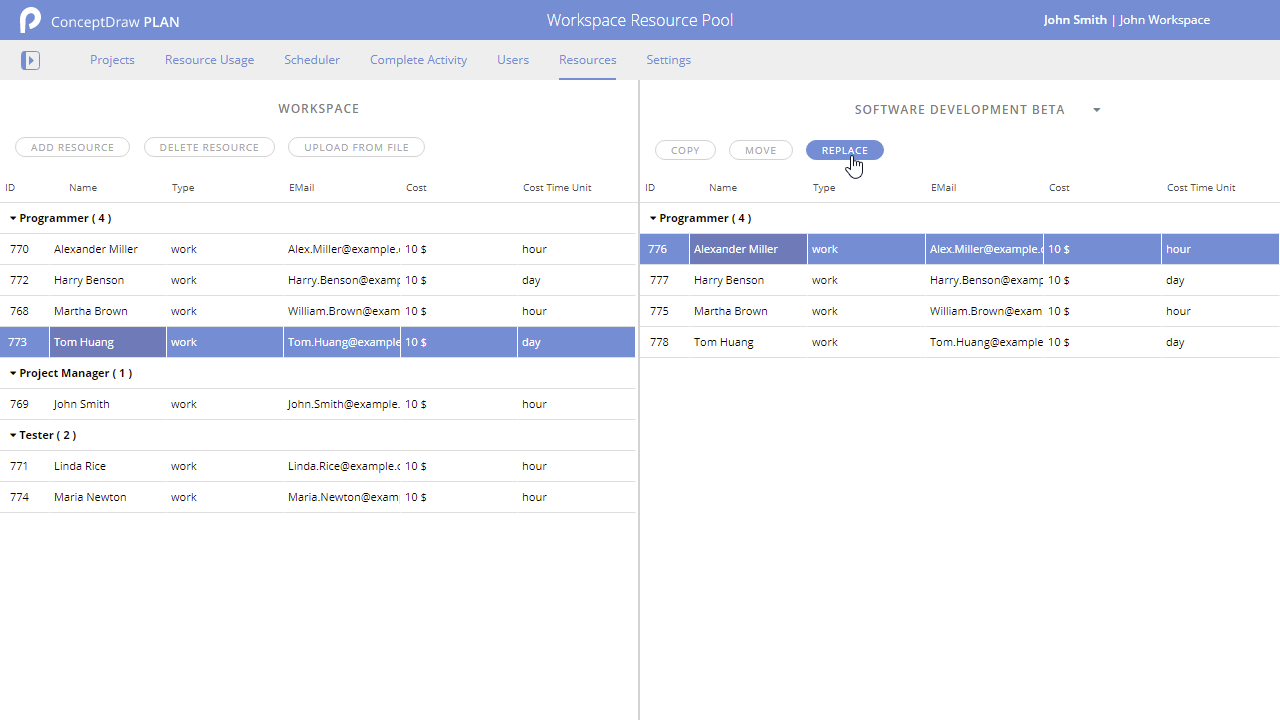The image size is (1280, 720).
Task: Open the Software Development Beta project dropdown
Action: 1096,110
